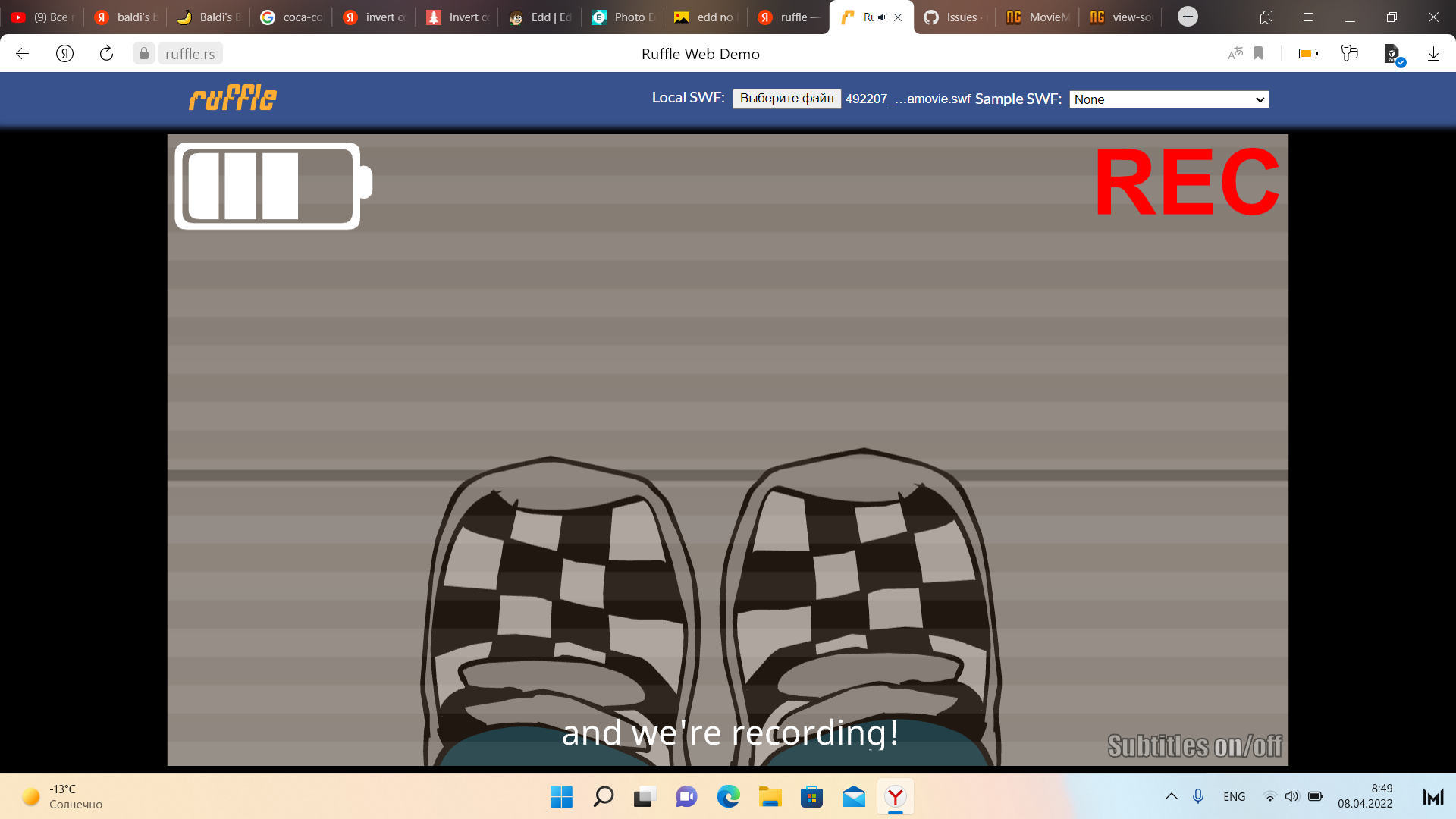Open the ENG language indicator in taskbar

[1234, 796]
